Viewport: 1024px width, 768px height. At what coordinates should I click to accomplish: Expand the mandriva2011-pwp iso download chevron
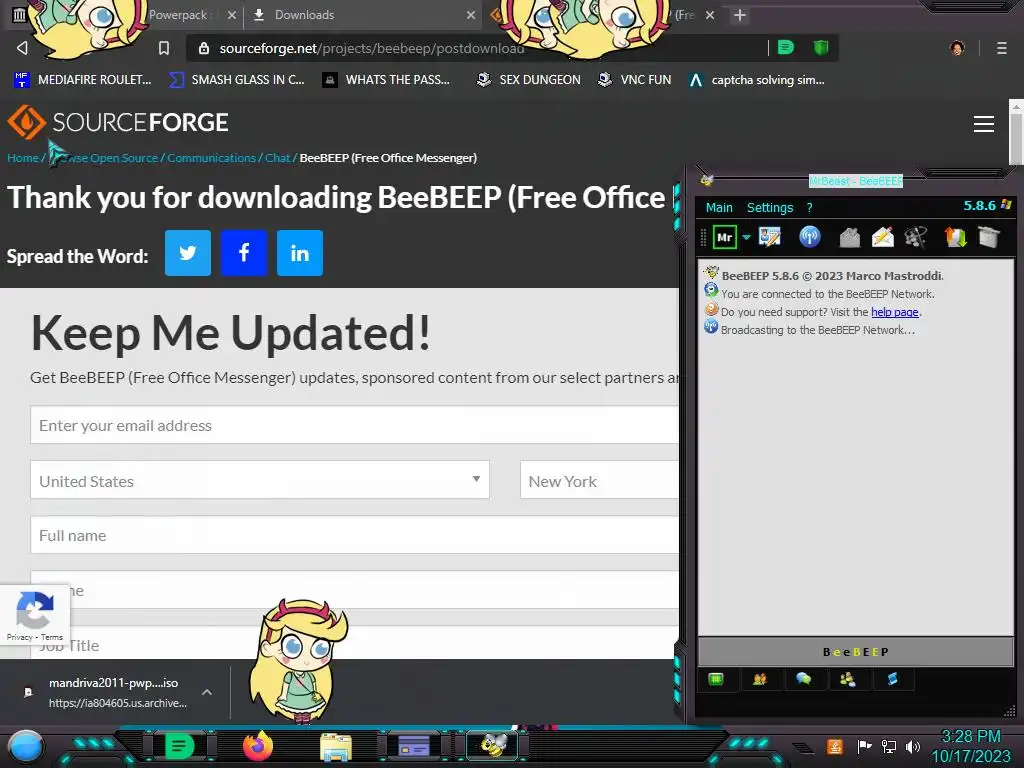point(206,692)
